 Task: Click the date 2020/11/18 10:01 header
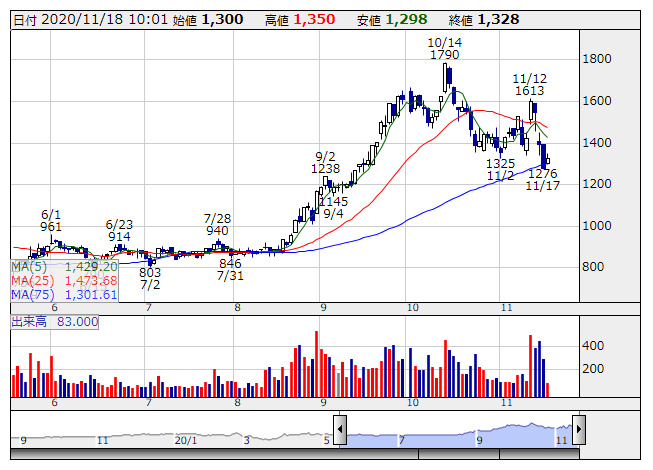[90, 20]
